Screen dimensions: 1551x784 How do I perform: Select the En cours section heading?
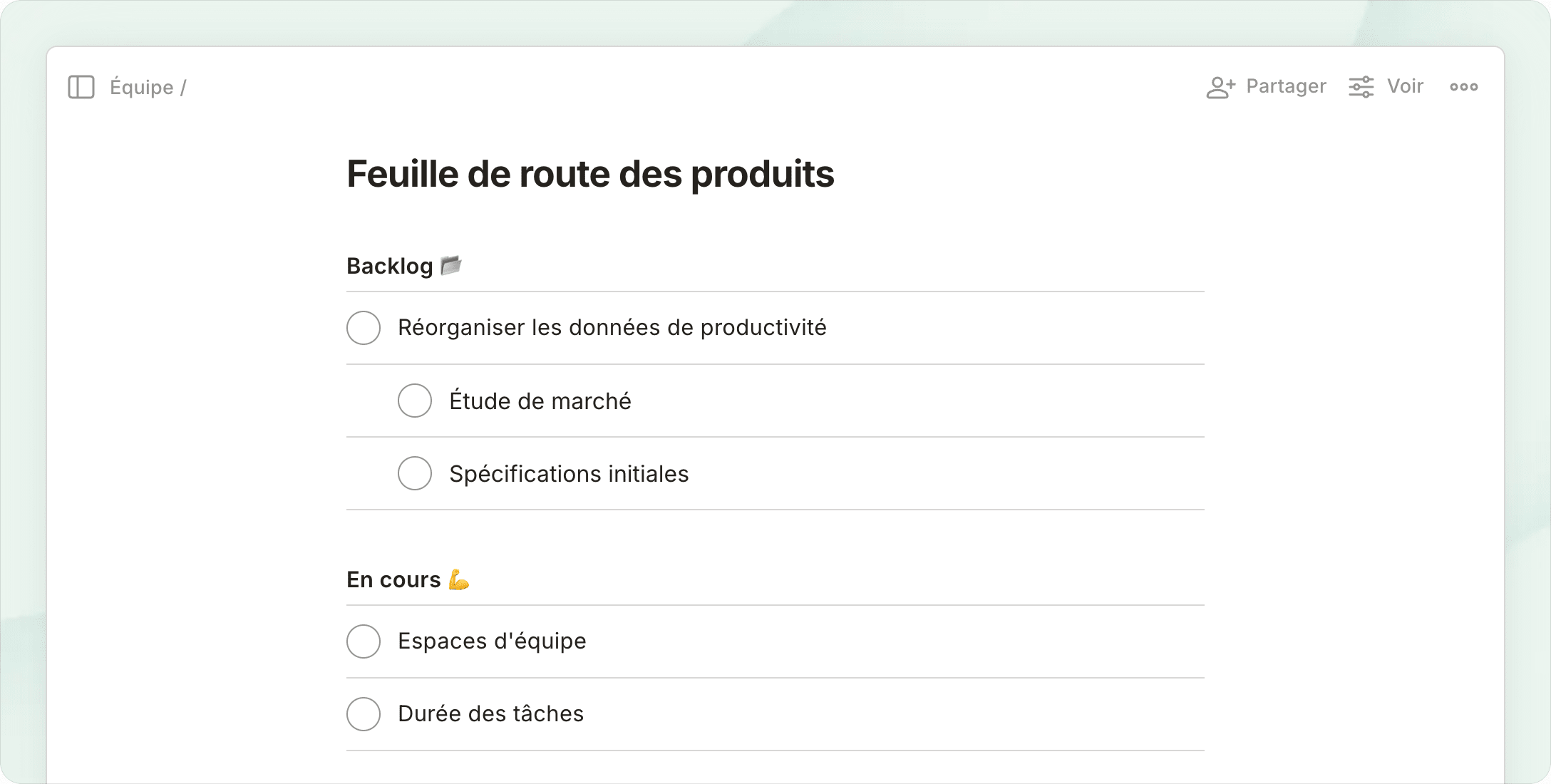[393, 579]
